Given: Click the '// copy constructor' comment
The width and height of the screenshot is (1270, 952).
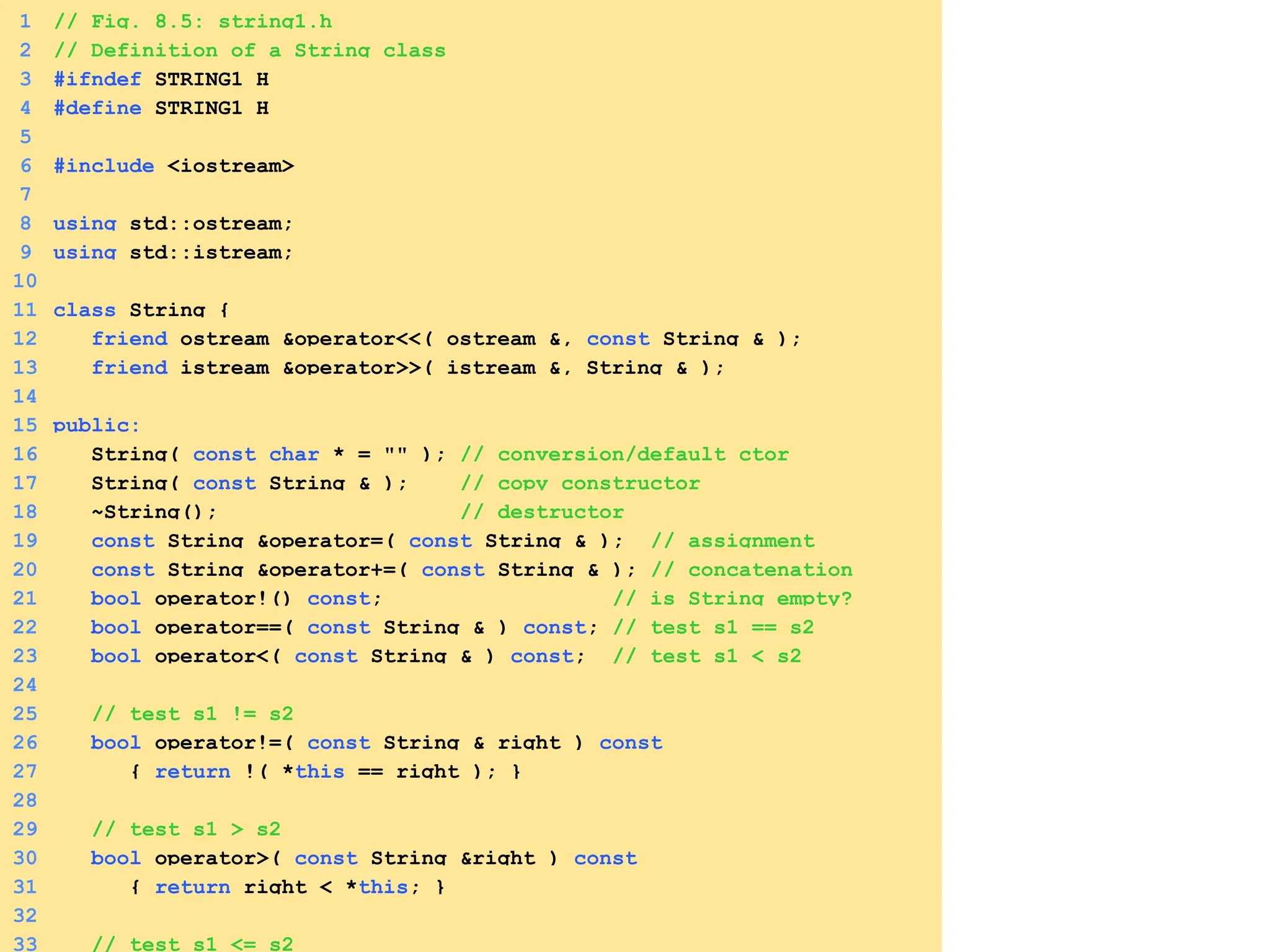Looking at the screenshot, I should click(x=580, y=483).
